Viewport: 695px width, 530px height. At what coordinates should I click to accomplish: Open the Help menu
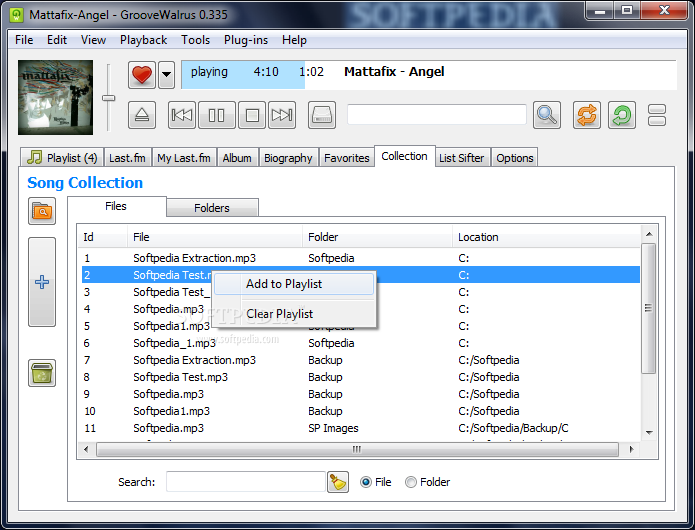[294, 40]
